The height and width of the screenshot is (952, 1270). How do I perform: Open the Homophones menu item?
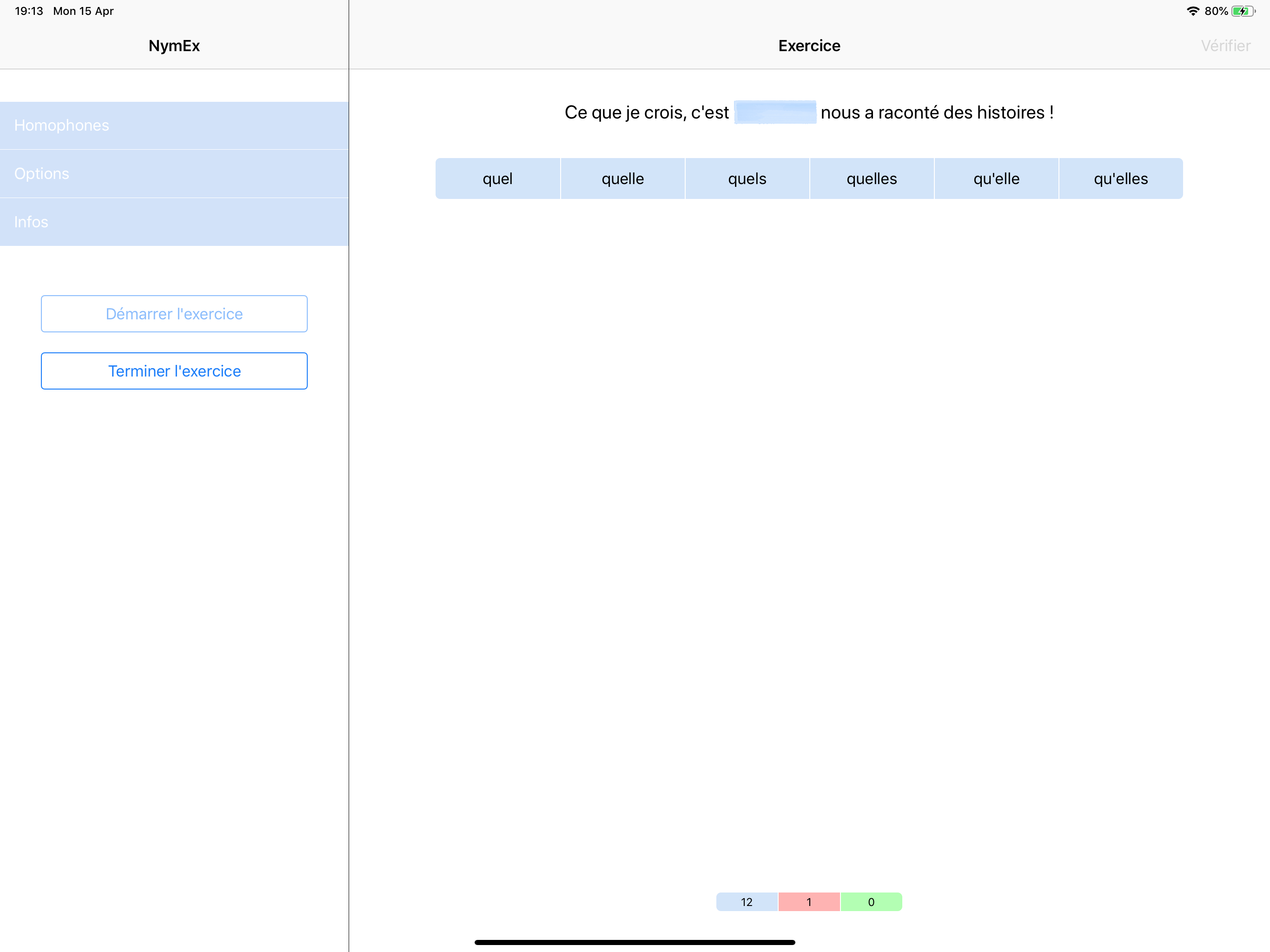coord(174,125)
